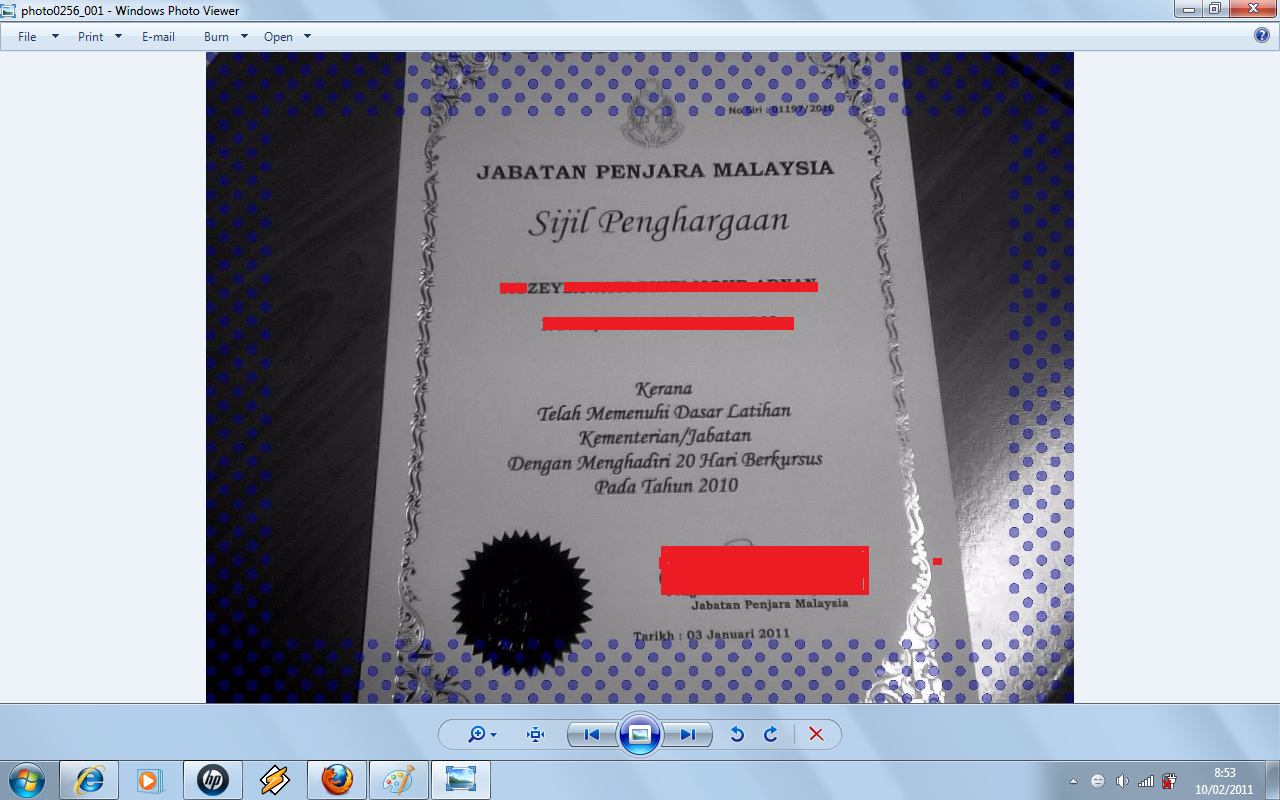This screenshot has height=800, width=1280.
Task: Click the network signal tray icon
Action: click(1146, 781)
